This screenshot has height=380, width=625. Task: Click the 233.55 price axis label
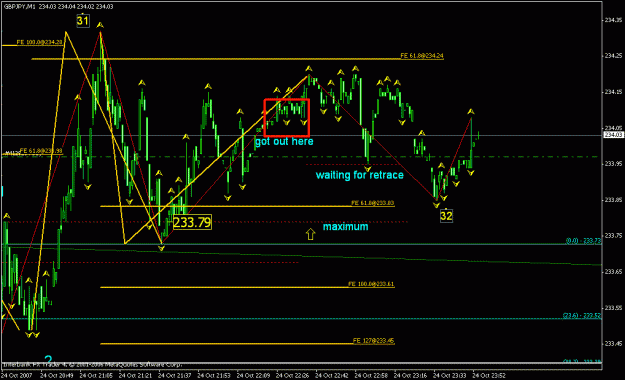point(613,308)
